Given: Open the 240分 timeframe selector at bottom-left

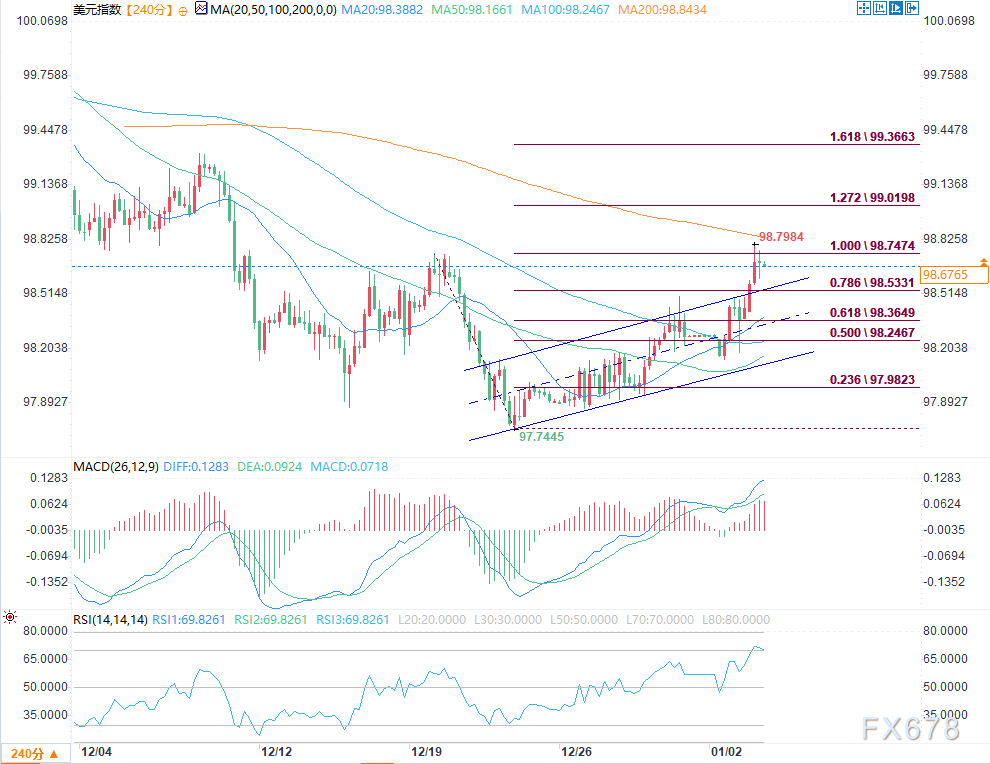Looking at the screenshot, I should 28,752.
